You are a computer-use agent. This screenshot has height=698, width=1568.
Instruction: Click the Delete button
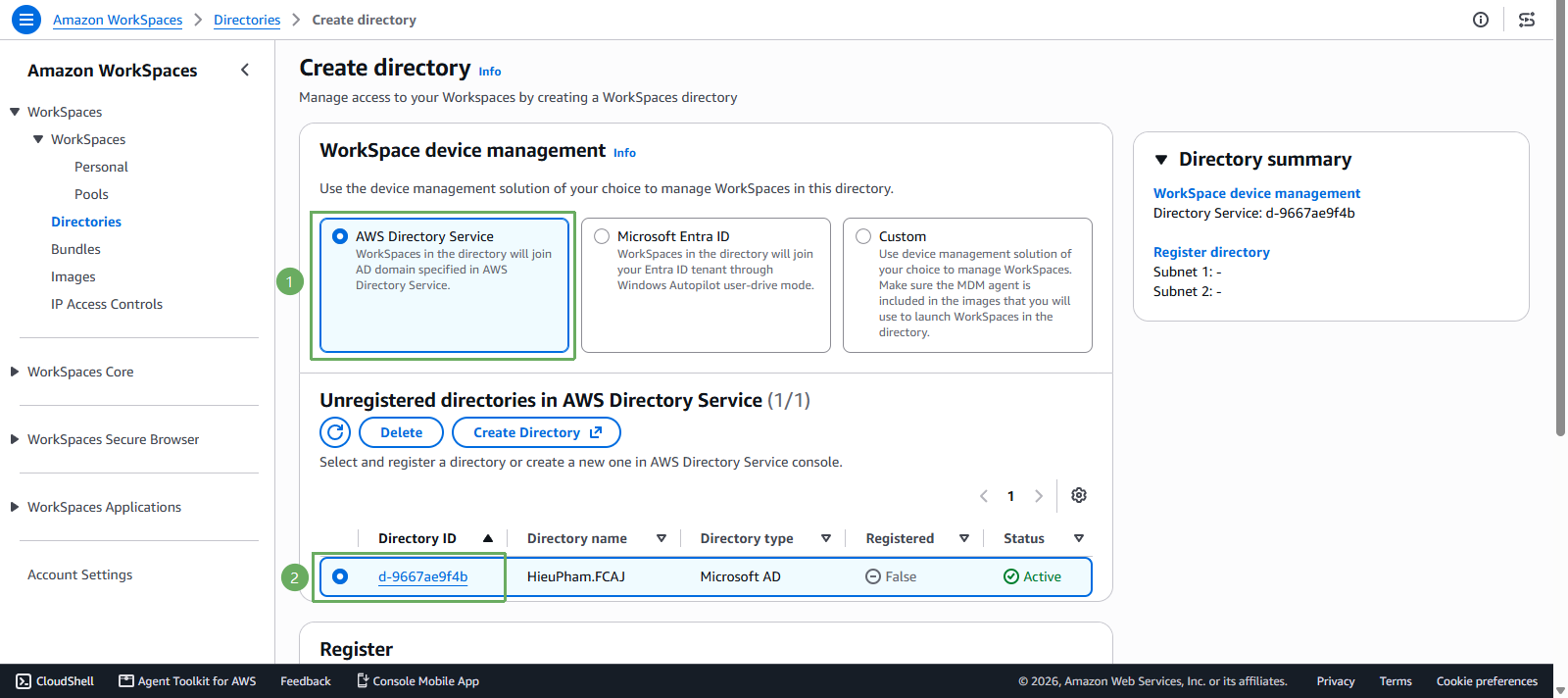pos(401,432)
